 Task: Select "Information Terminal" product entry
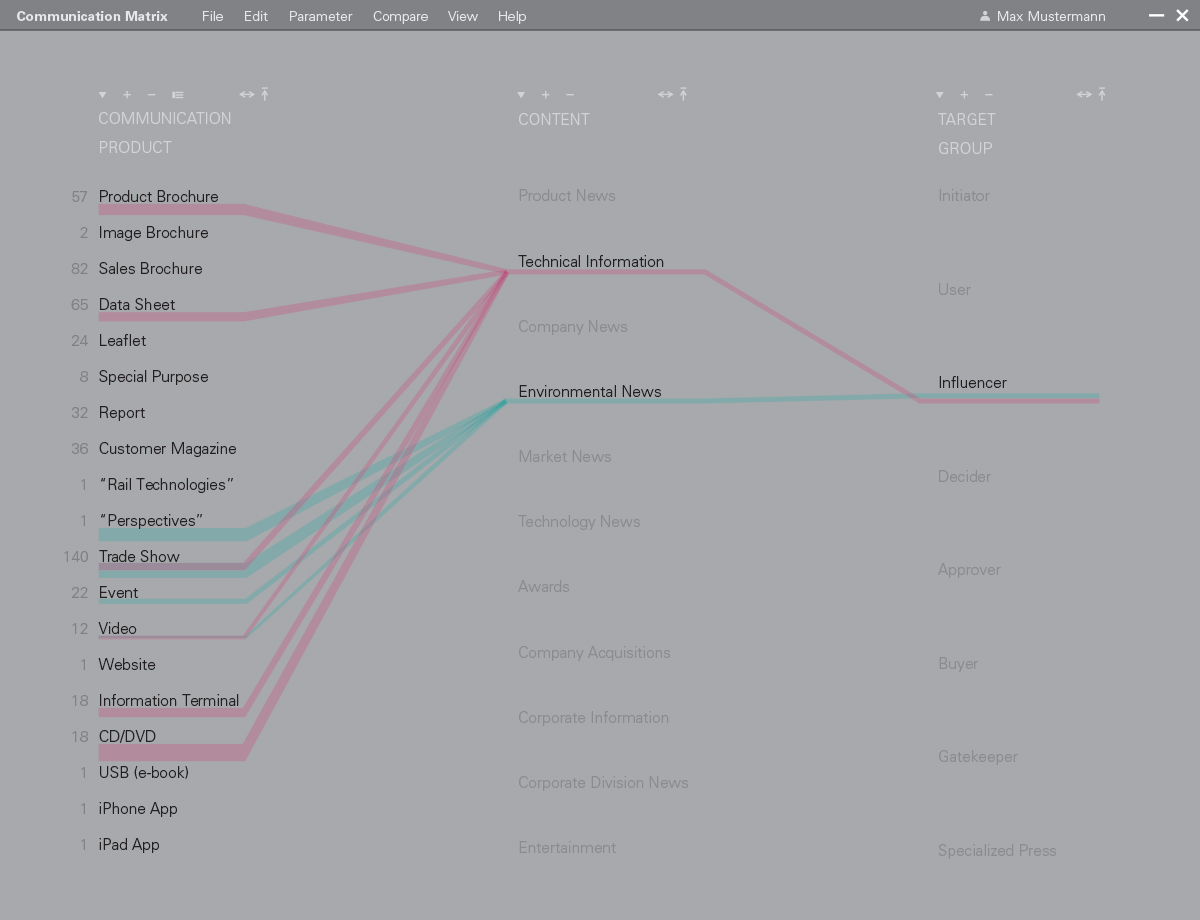169,701
